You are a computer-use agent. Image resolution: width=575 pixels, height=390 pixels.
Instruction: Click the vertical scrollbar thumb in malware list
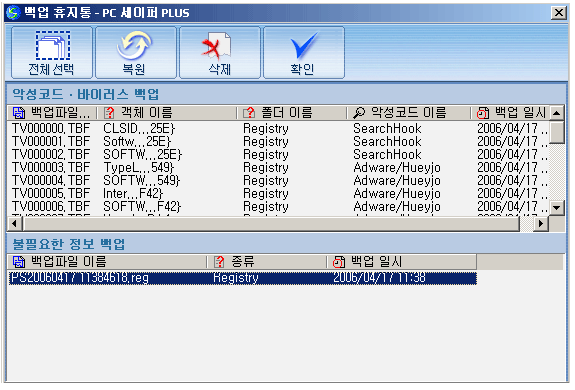557,132
